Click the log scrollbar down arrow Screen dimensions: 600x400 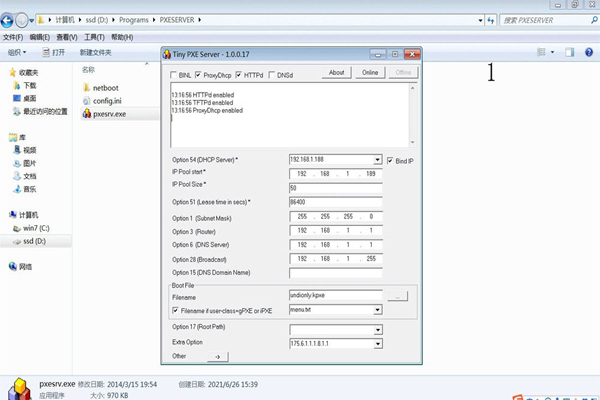412,142
